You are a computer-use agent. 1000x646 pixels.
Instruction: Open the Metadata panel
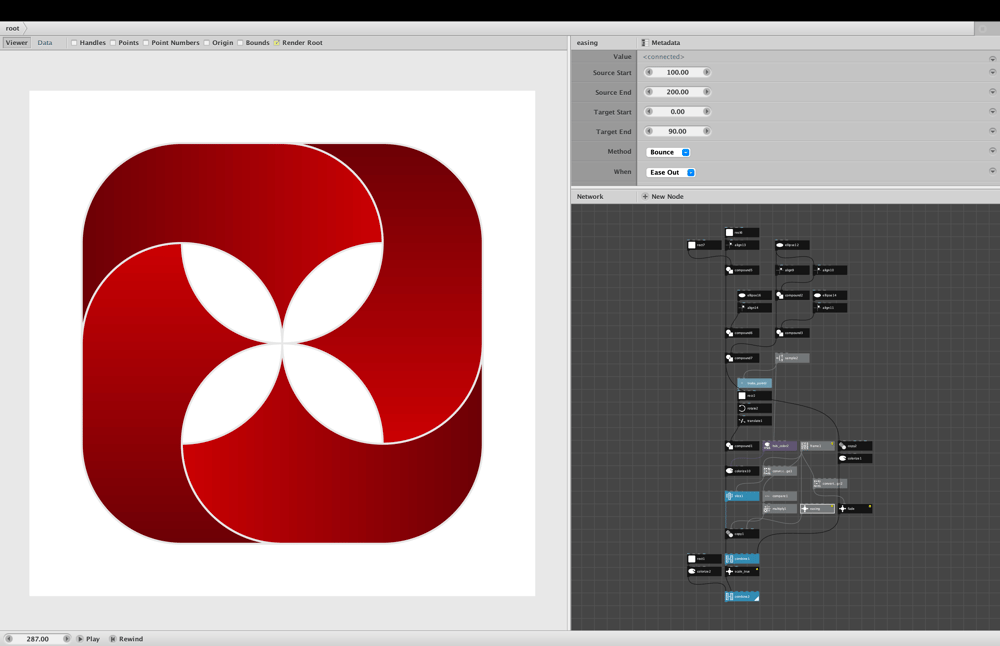click(661, 43)
